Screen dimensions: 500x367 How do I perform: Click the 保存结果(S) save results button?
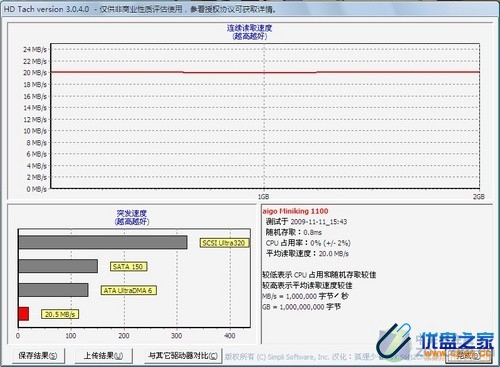[x=38, y=356]
